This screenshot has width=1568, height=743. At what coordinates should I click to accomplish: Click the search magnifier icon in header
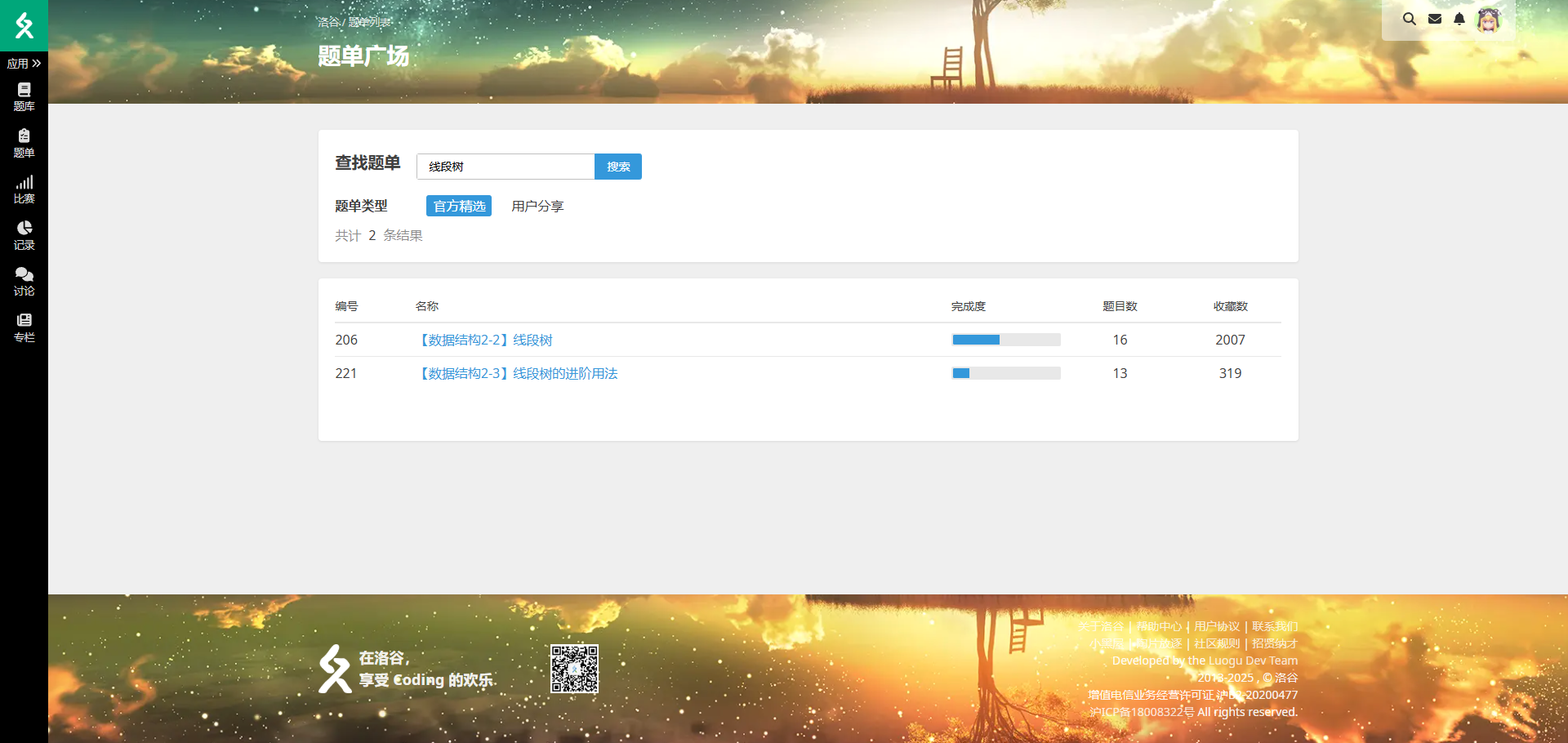[1409, 19]
